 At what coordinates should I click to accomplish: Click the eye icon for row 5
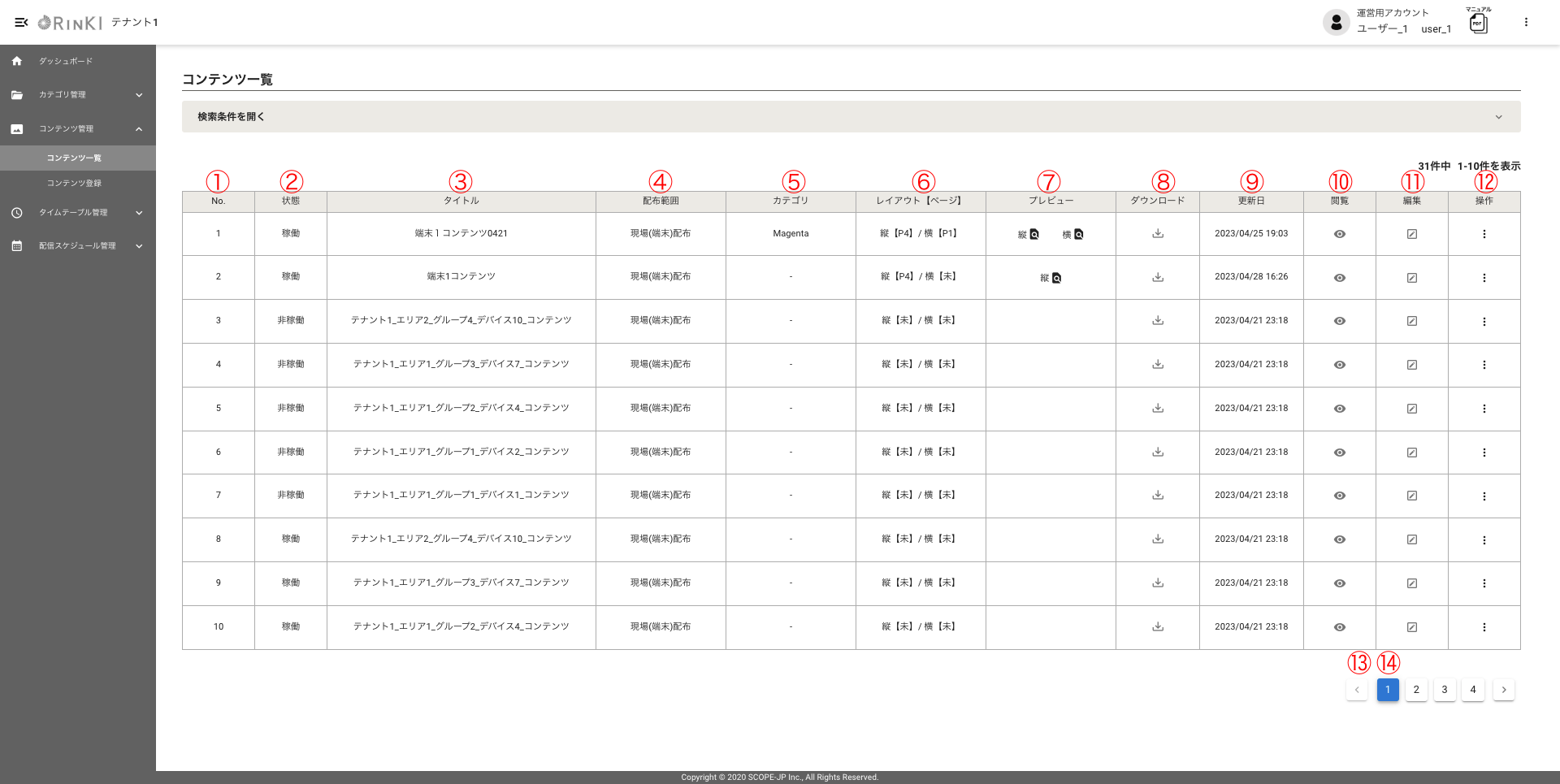click(x=1339, y=409)
